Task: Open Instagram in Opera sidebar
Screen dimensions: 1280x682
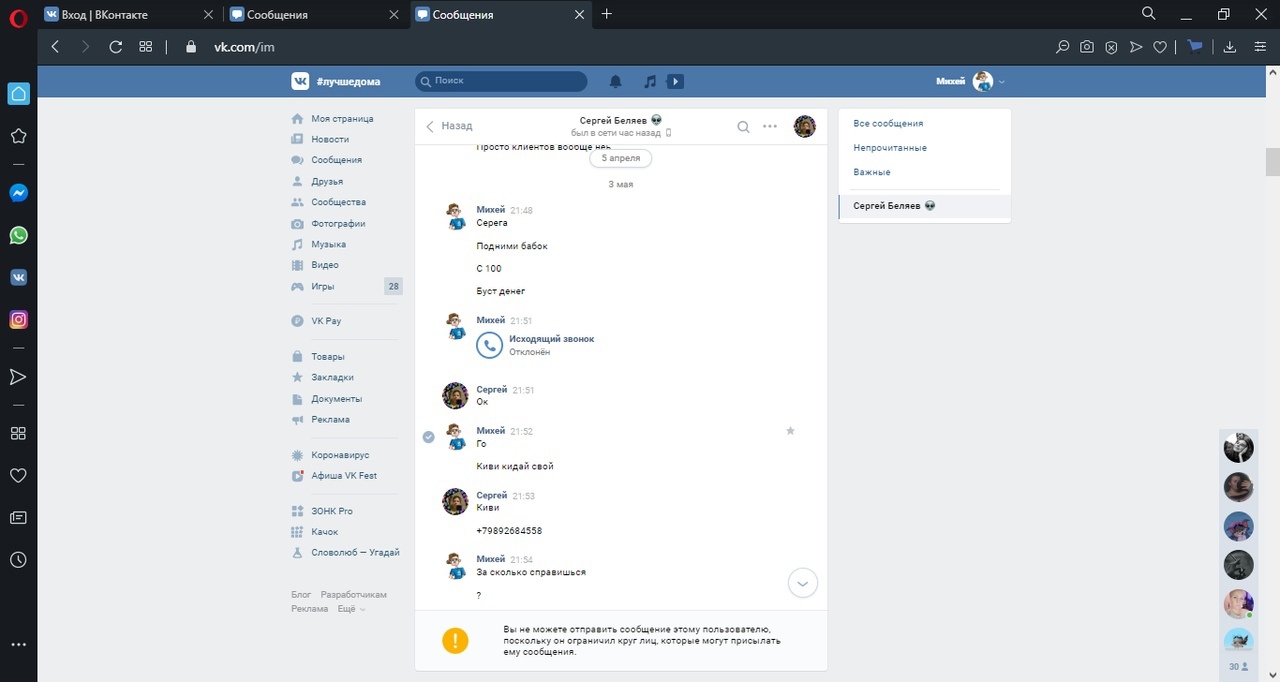Action: pos(18,320)
